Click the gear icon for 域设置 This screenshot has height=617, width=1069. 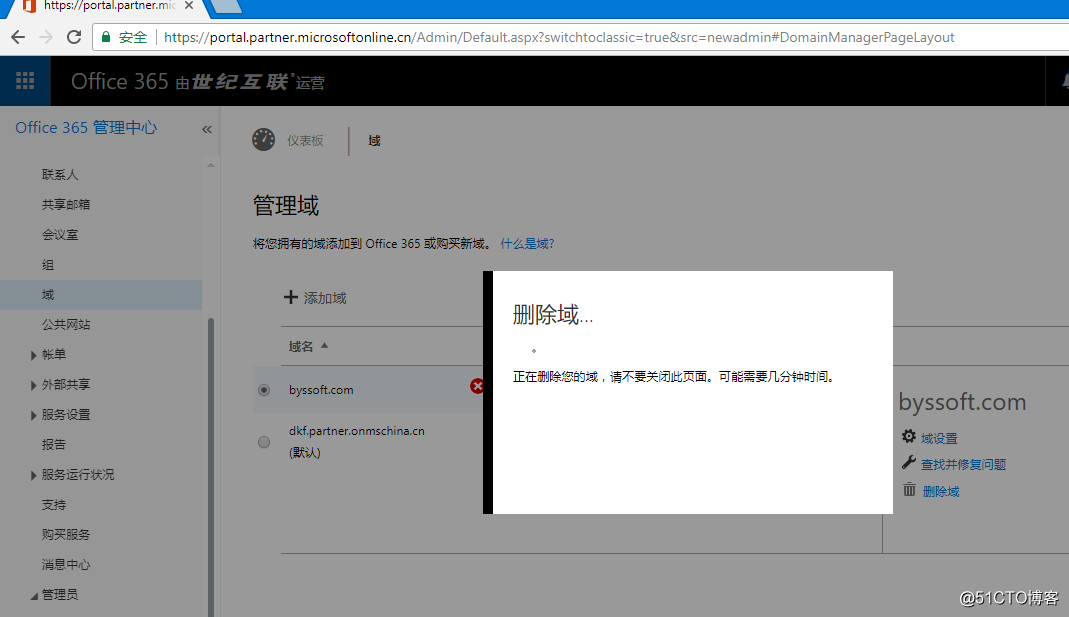909,436
